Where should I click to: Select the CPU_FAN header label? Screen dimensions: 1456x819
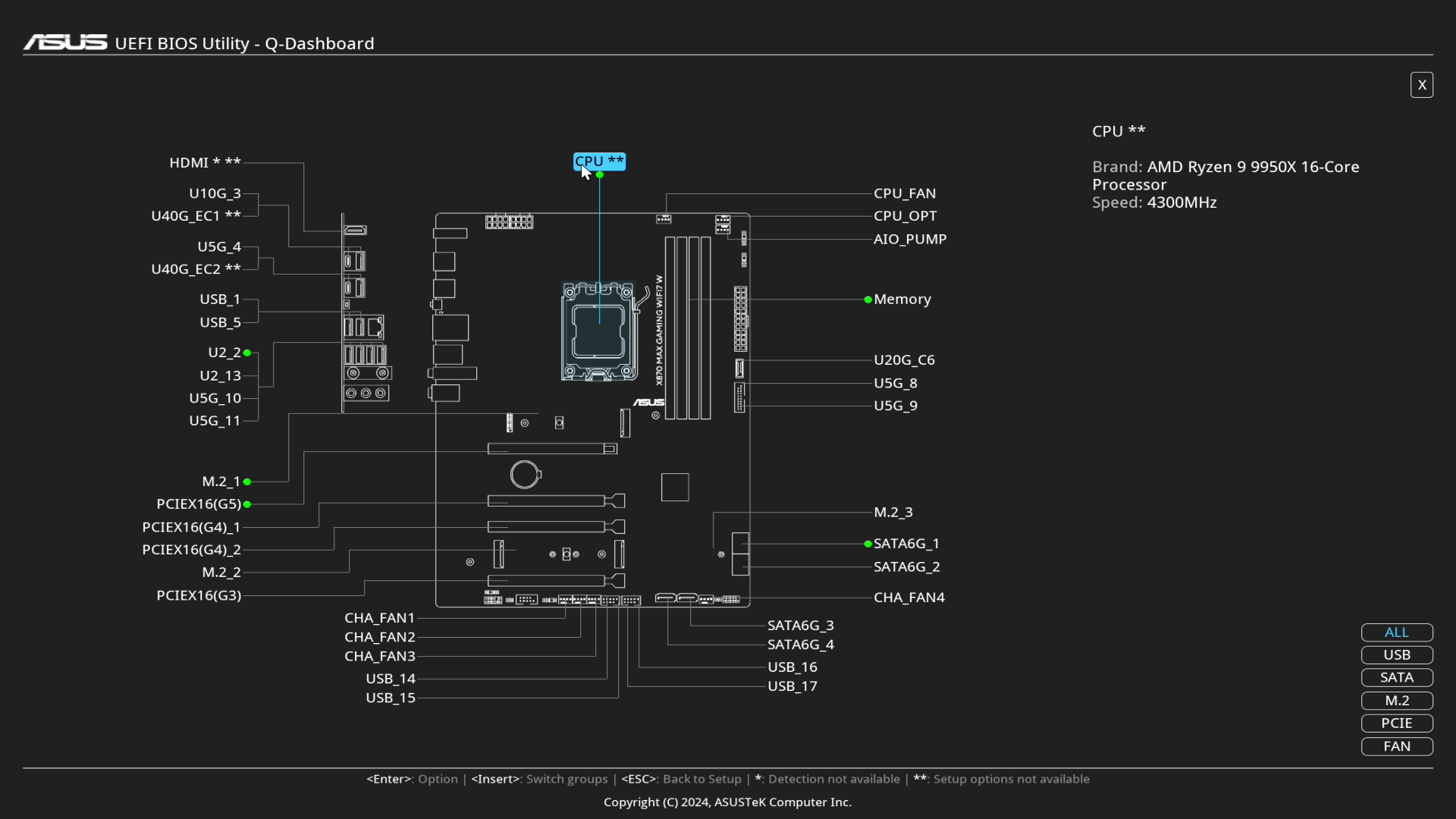tap(904, 193)
